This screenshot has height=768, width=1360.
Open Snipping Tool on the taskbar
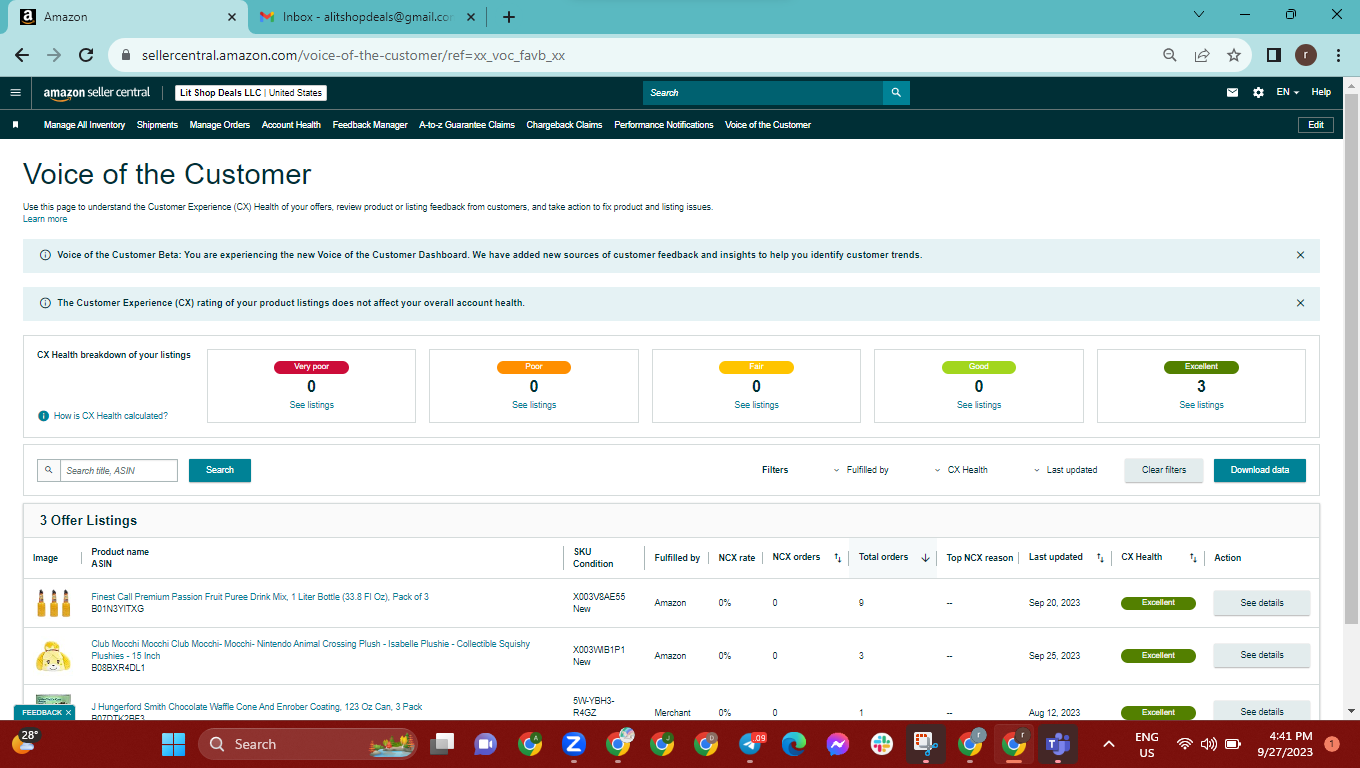coord(925,744)
